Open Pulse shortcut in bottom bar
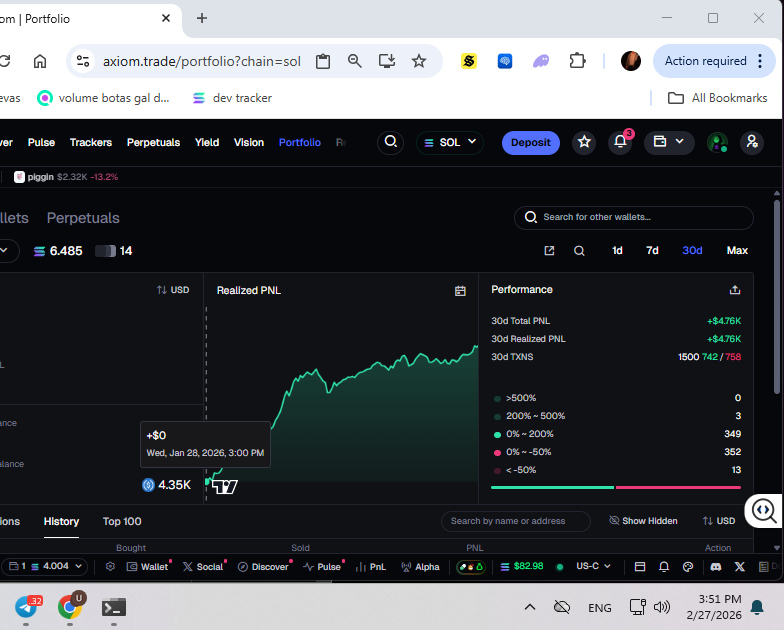The height and width of the screenshot is (630, 784). point(323,566)
